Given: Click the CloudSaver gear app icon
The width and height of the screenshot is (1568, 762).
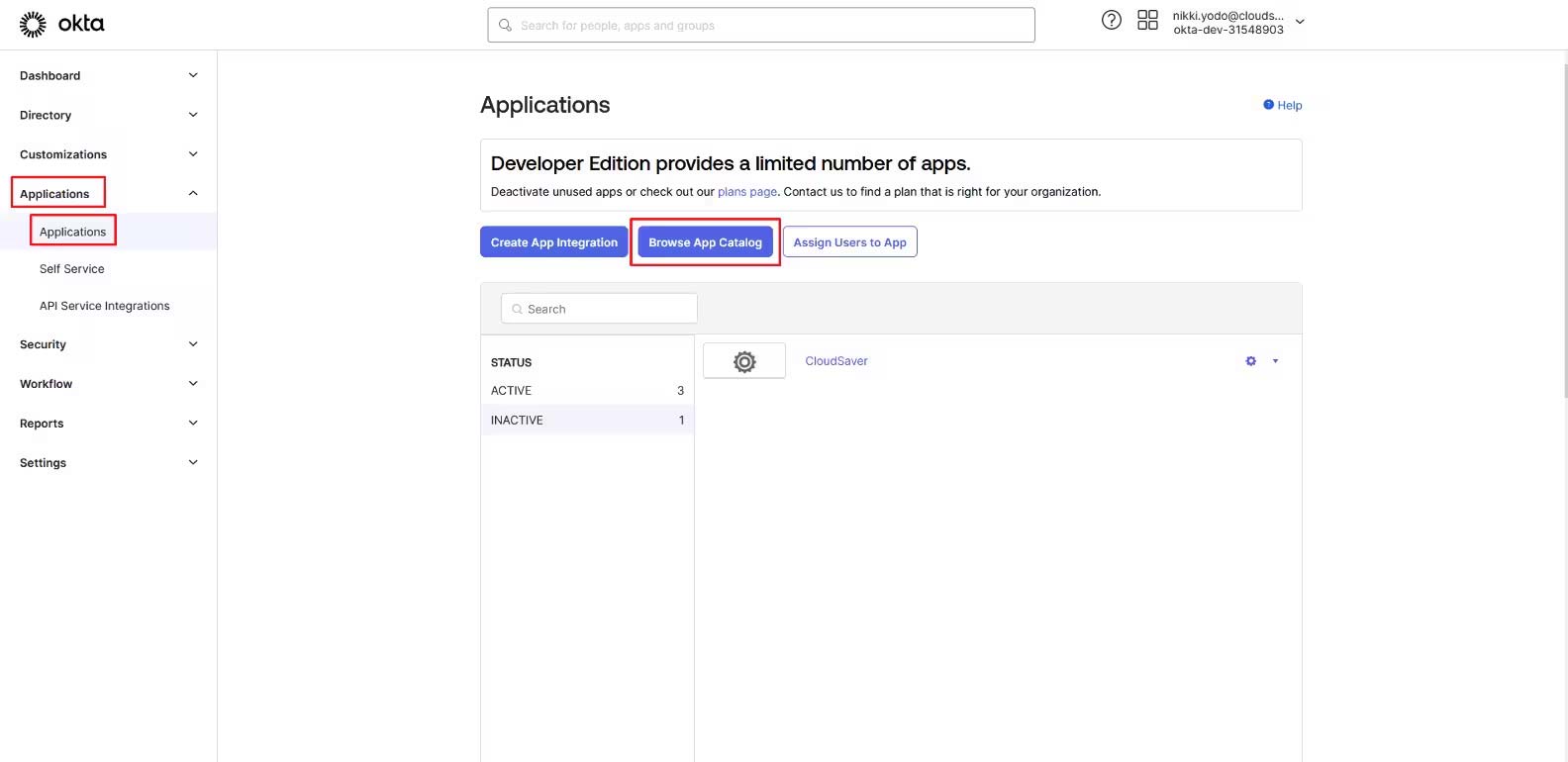Looking at the screenshot, I should pos(744,362).
